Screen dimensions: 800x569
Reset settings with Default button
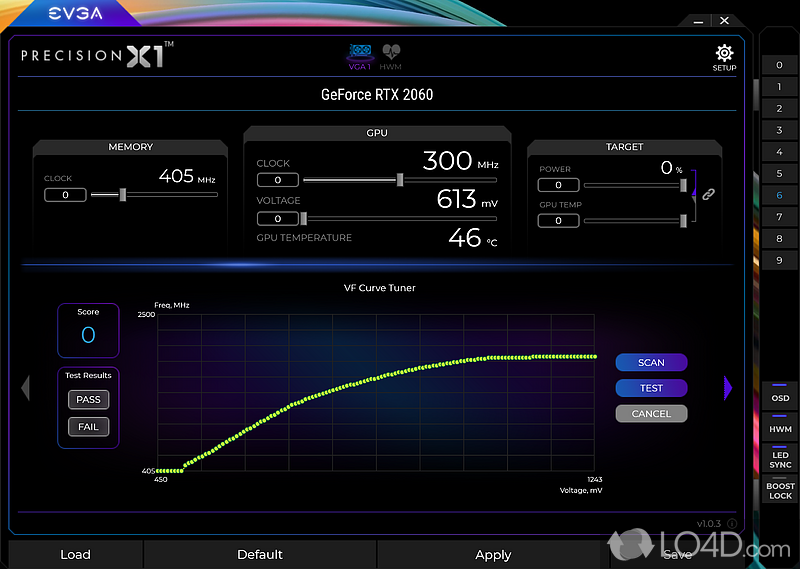(260, 555)
